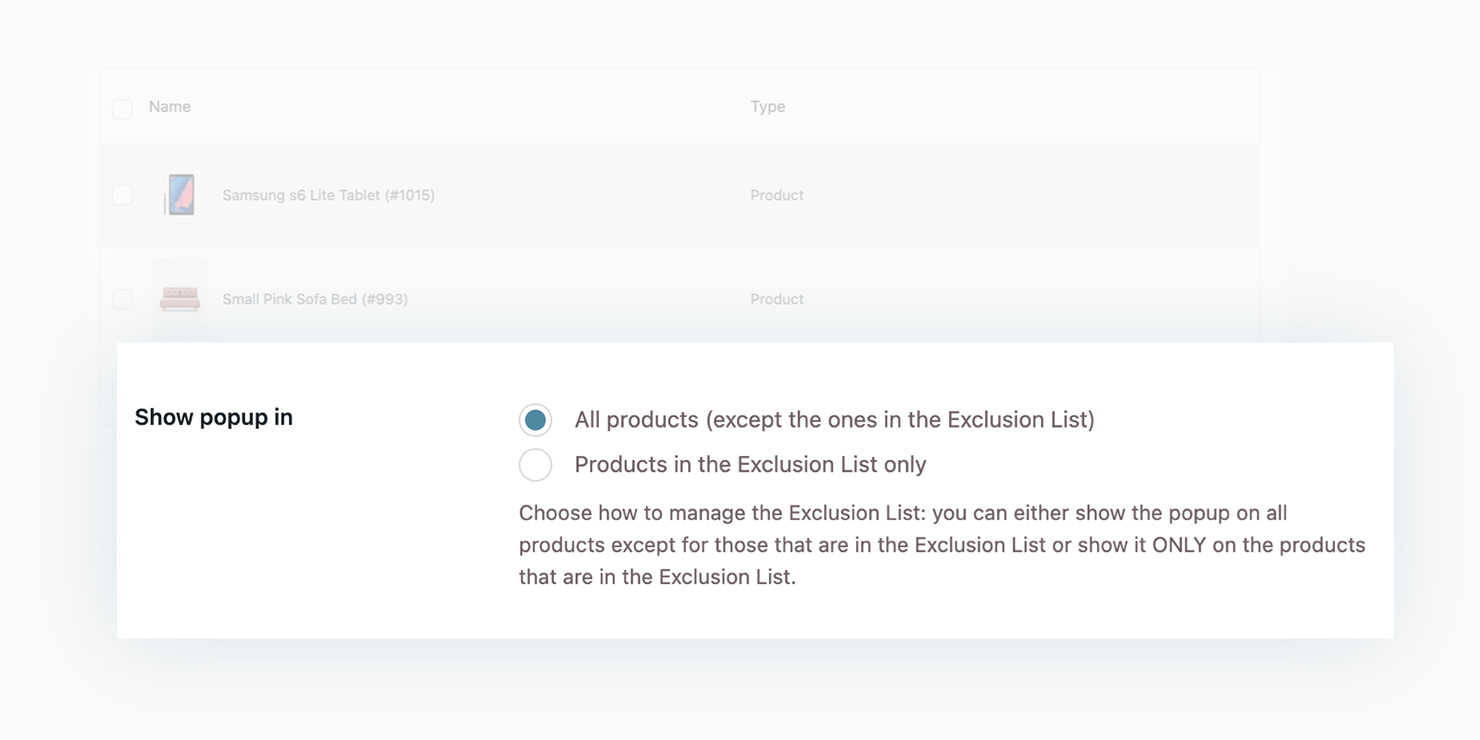This screenshot has height=740, width=1480.
Task: Open the Small Pink Sofa Bed (#993) name link
Action: 315,299
